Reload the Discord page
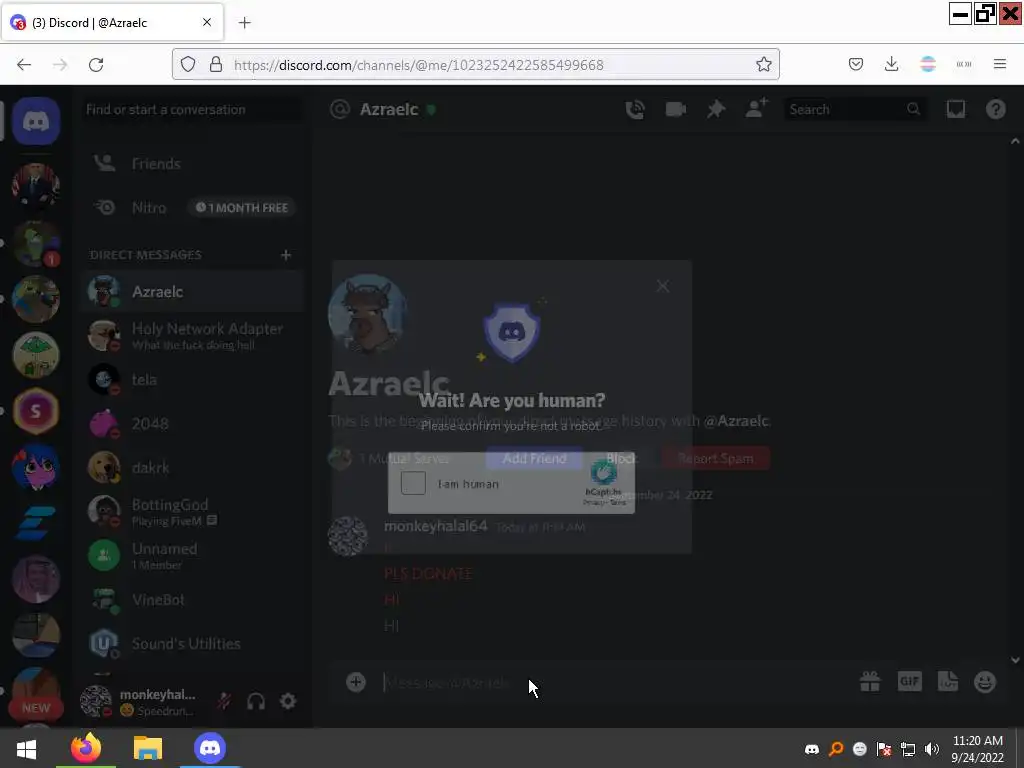 96,64
